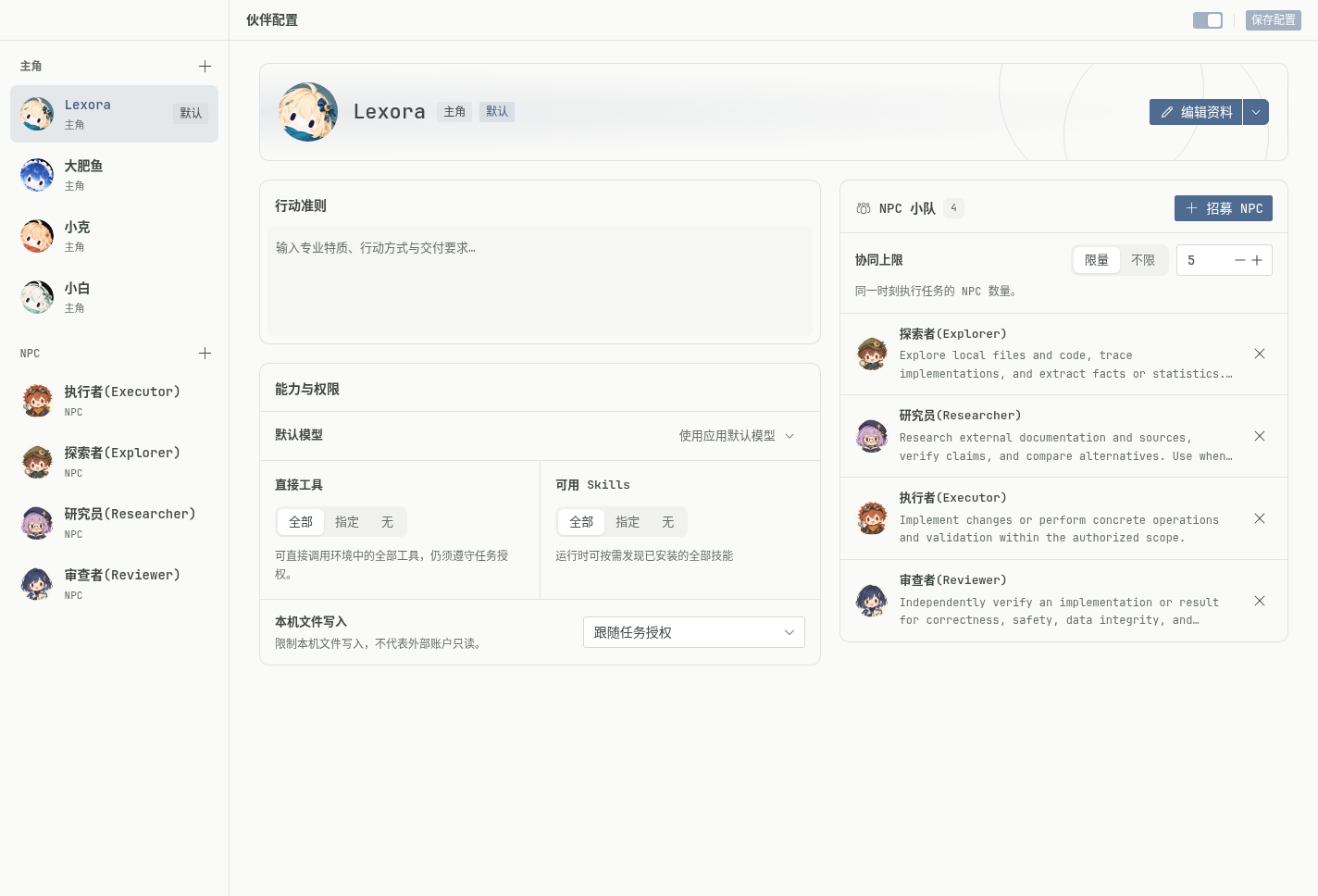Screen dimensions: 1318x896
Task: Select 小白 in the 主角 list
Action: click(114, 297)
